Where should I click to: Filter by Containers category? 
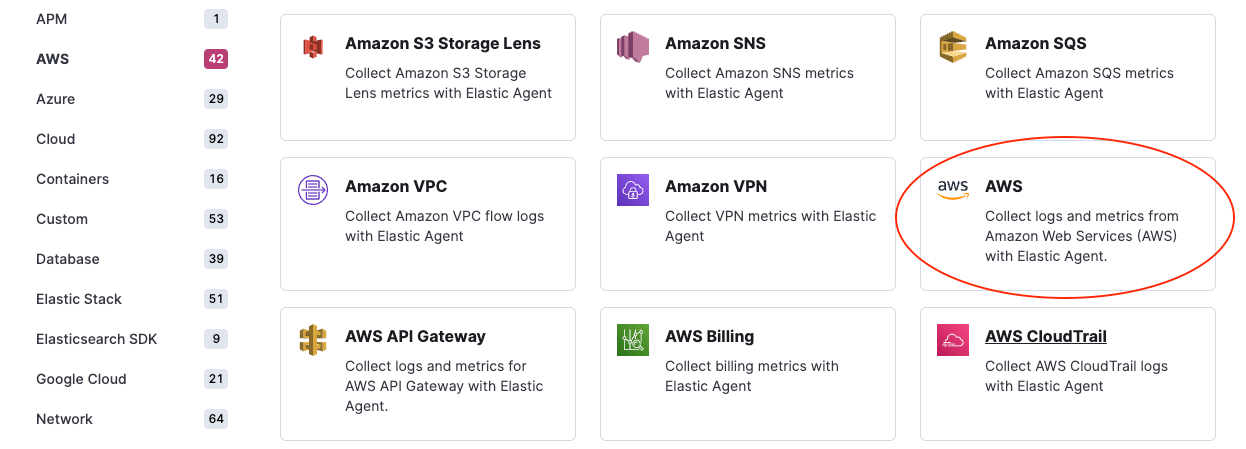(x=72, y=179)
